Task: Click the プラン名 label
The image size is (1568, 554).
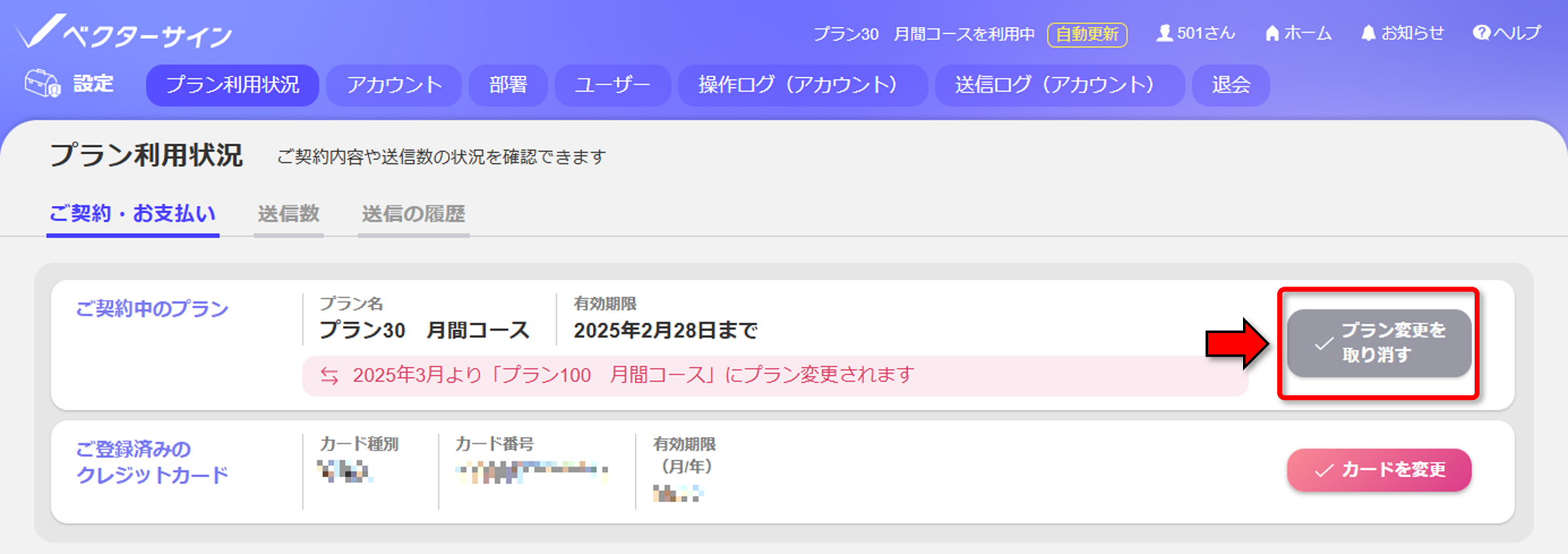Action: [x=351, y=304]
